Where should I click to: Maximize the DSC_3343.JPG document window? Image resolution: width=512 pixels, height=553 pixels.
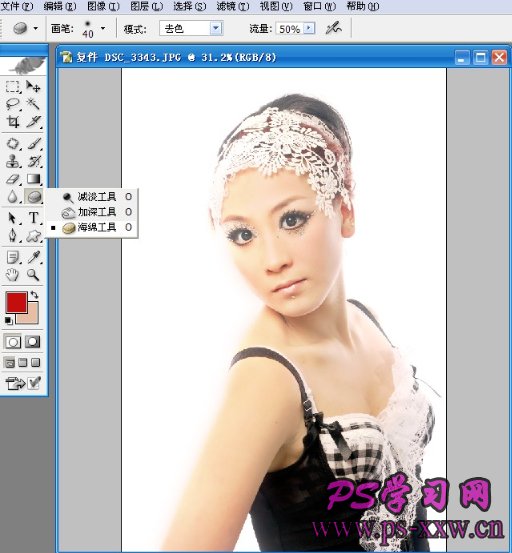[481, 57]
